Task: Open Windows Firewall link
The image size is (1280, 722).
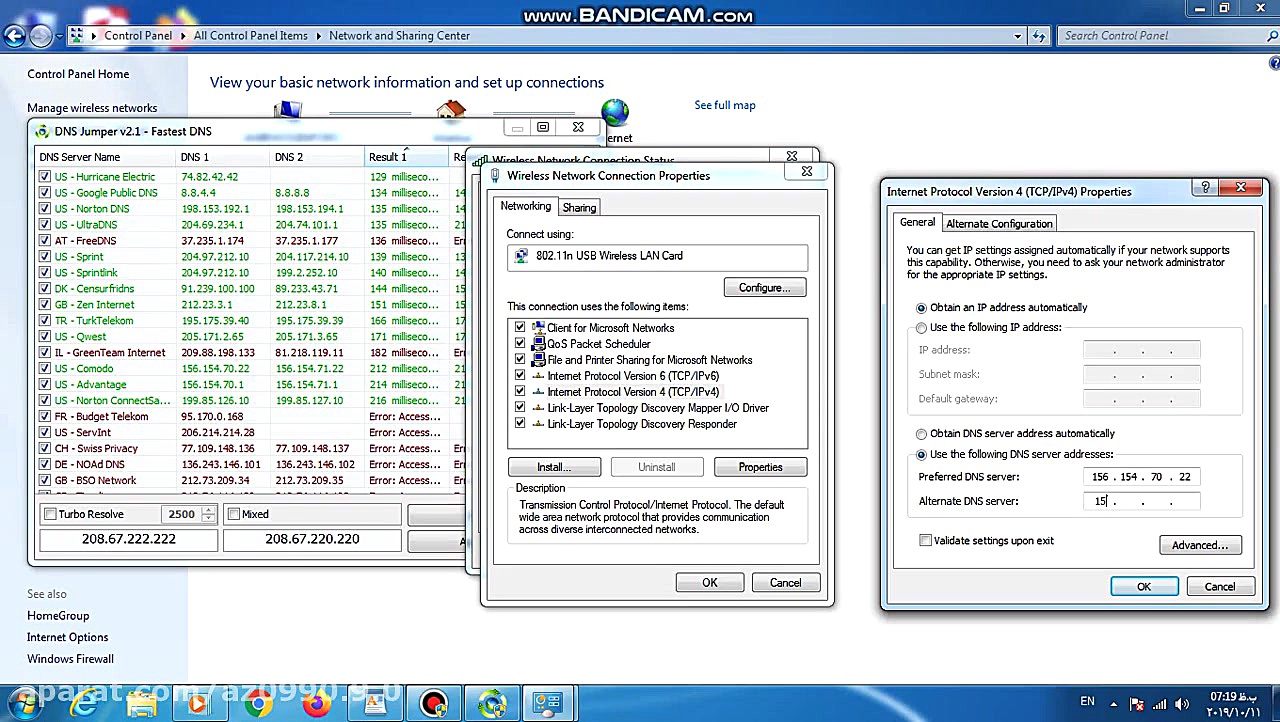Action: coord(70,659)
